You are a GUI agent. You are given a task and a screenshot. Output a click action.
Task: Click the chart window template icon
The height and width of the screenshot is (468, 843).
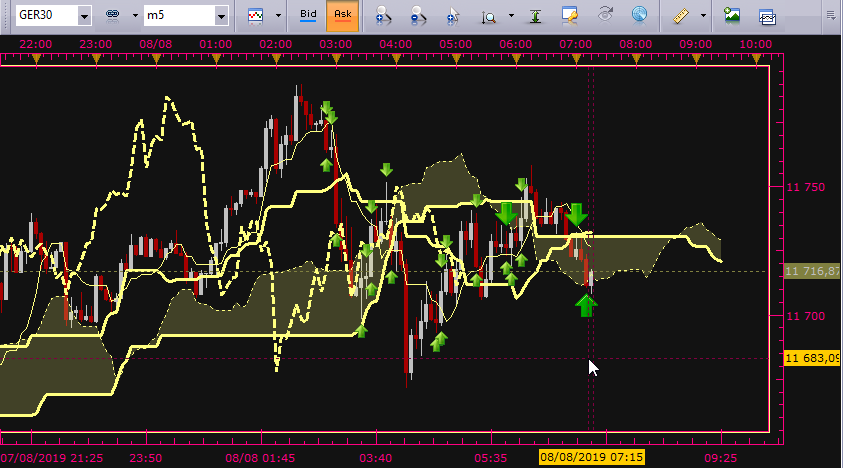pyautogui.click(x=767, y=16)
